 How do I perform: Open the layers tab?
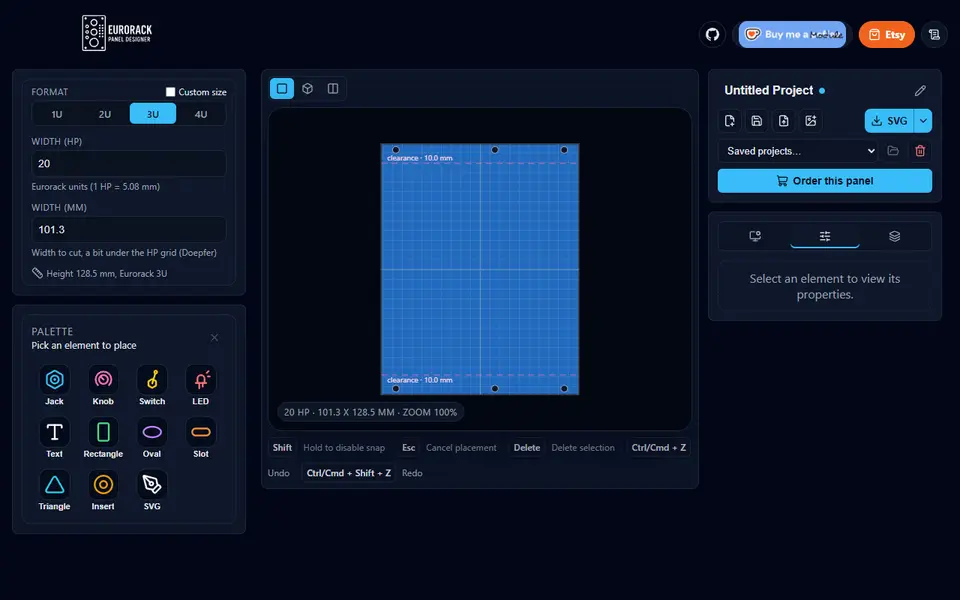point(894,236)
